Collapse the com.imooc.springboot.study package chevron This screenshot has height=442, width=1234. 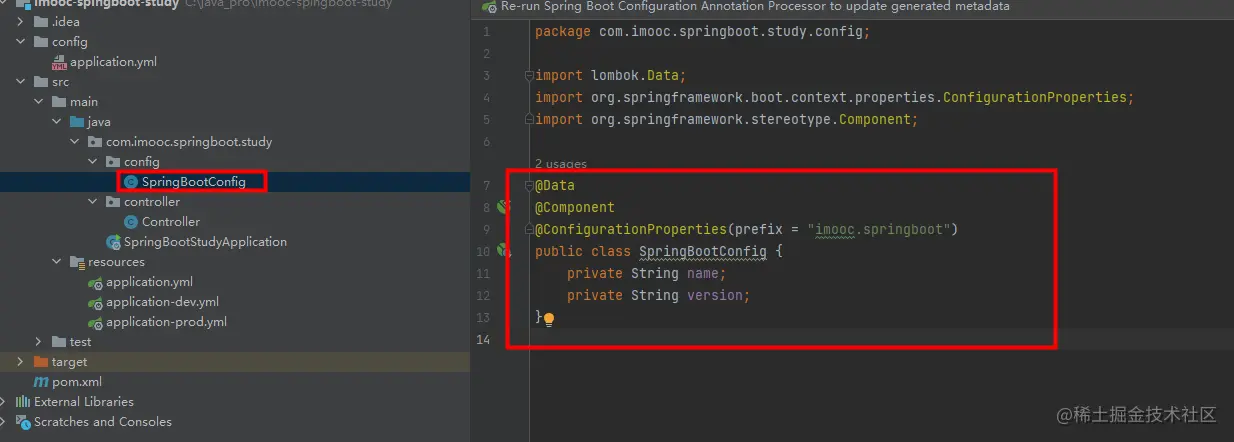pos(75,142)
